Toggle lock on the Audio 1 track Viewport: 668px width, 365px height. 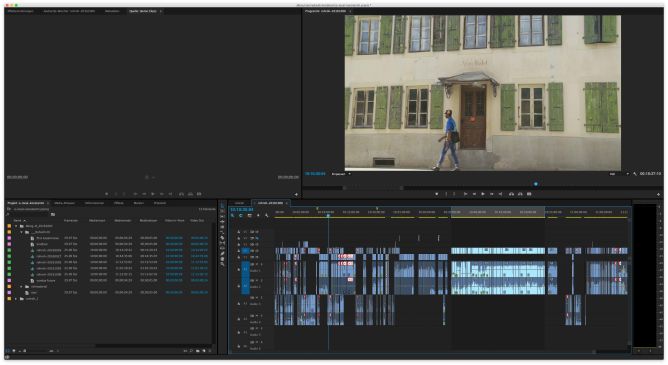point(239,270)
